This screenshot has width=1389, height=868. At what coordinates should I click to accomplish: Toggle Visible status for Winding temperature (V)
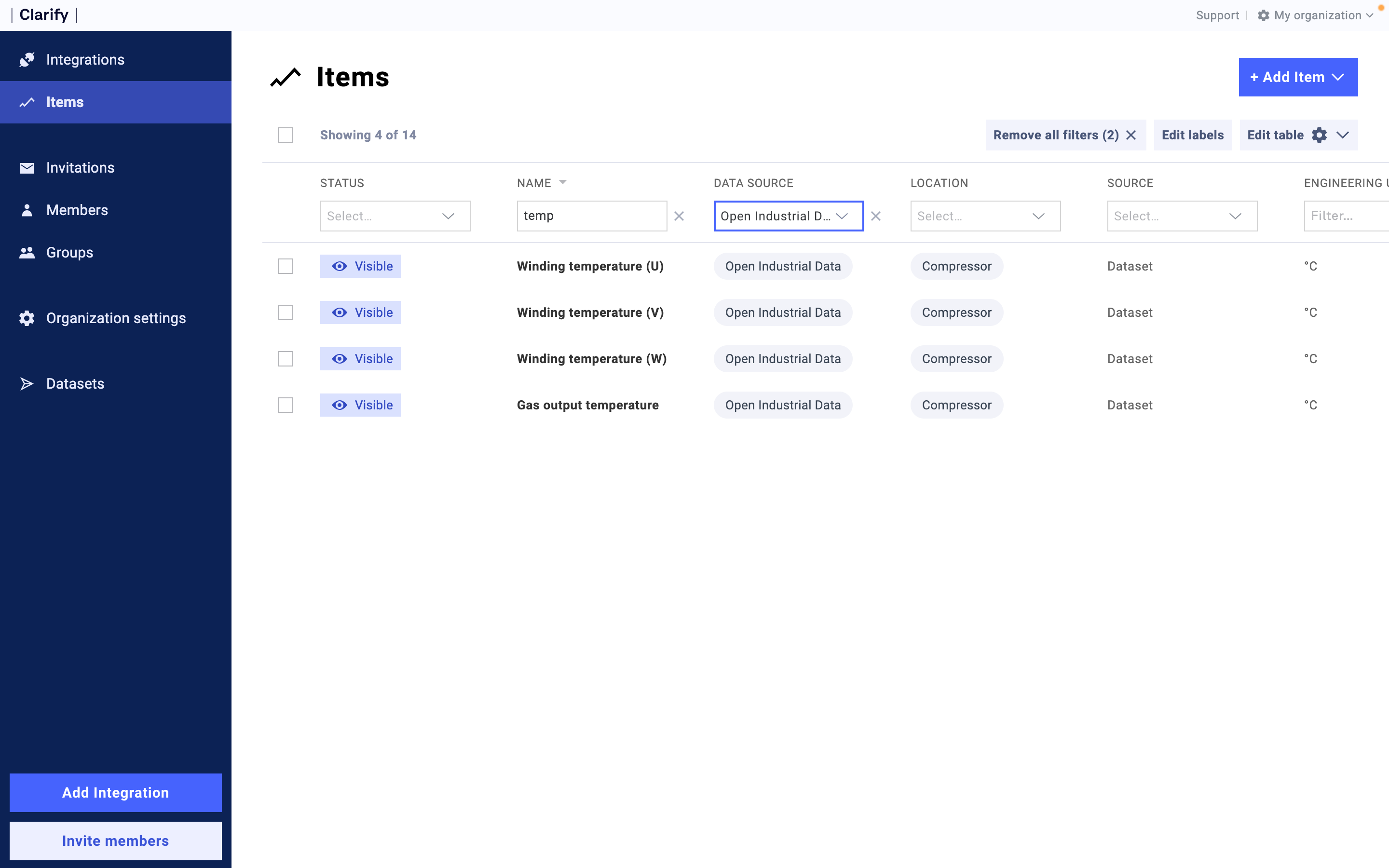click(360, 312)
